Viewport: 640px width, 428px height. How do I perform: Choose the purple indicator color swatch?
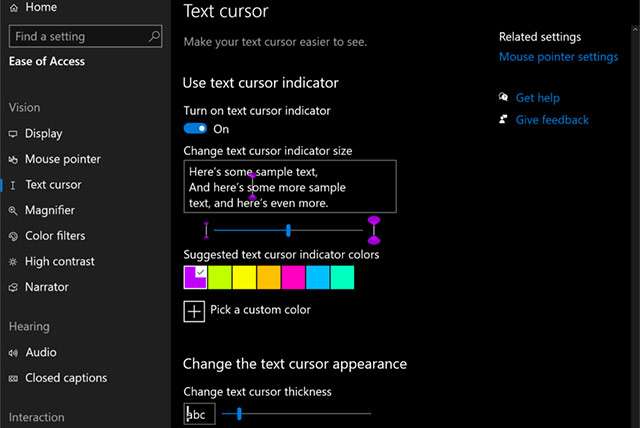(195, 277)
